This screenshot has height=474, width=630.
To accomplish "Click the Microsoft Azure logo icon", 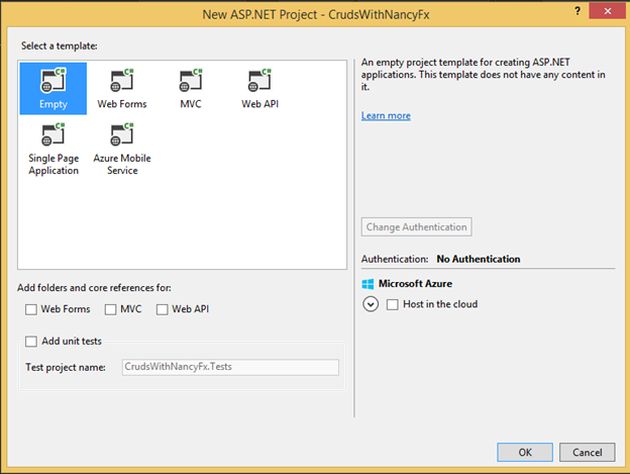I will point(368,284).
